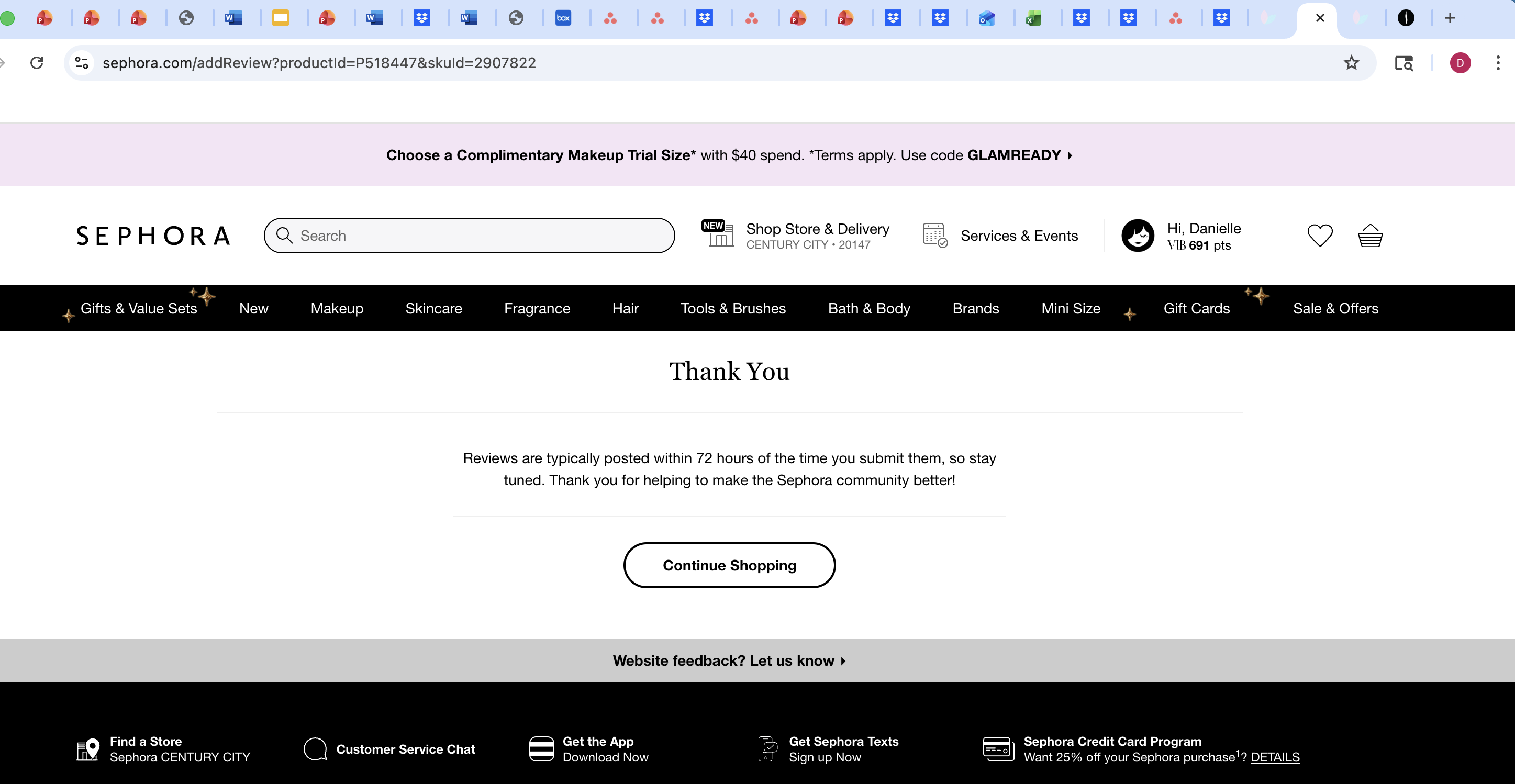1515x784 pixels.
Task: Open credit card DETAILS link
Action: [1275, 757]
